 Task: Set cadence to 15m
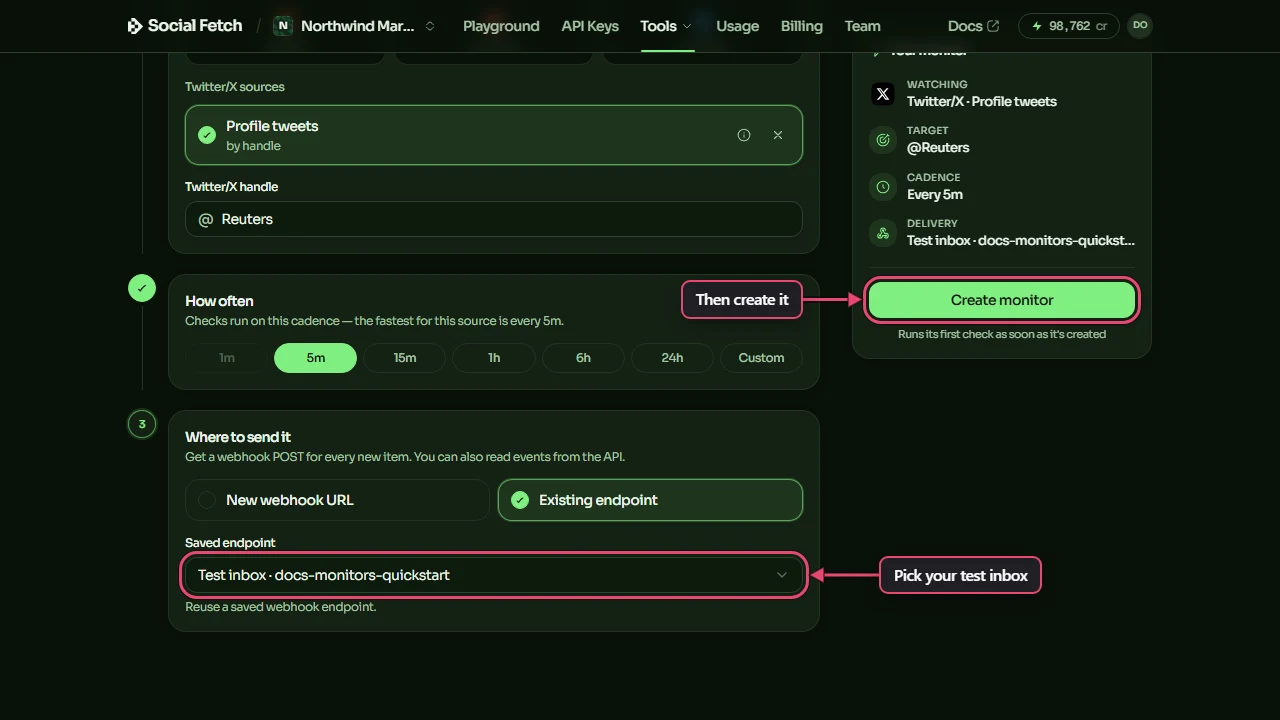pos(405,358)
